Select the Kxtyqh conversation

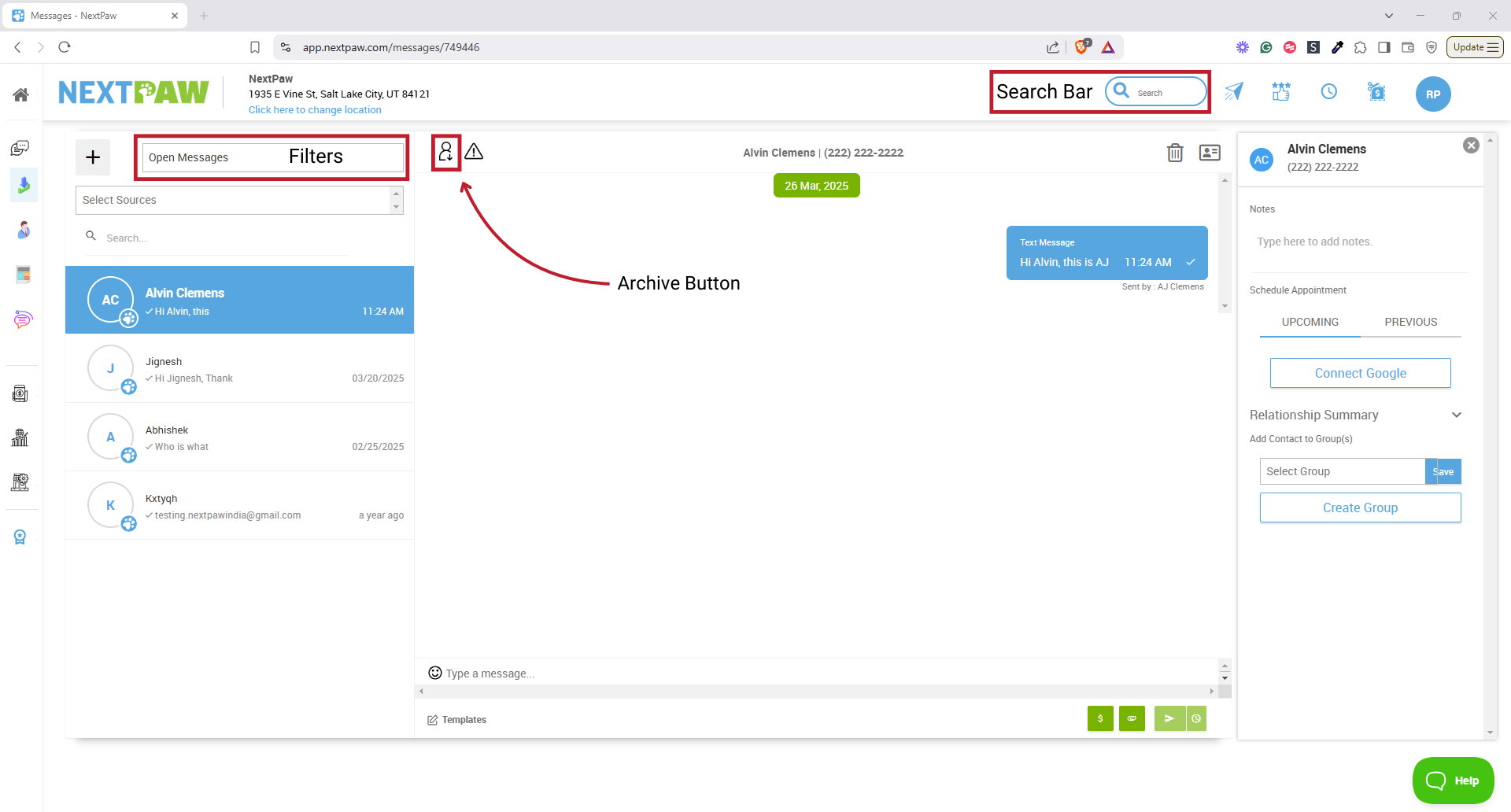coord(239,505)
